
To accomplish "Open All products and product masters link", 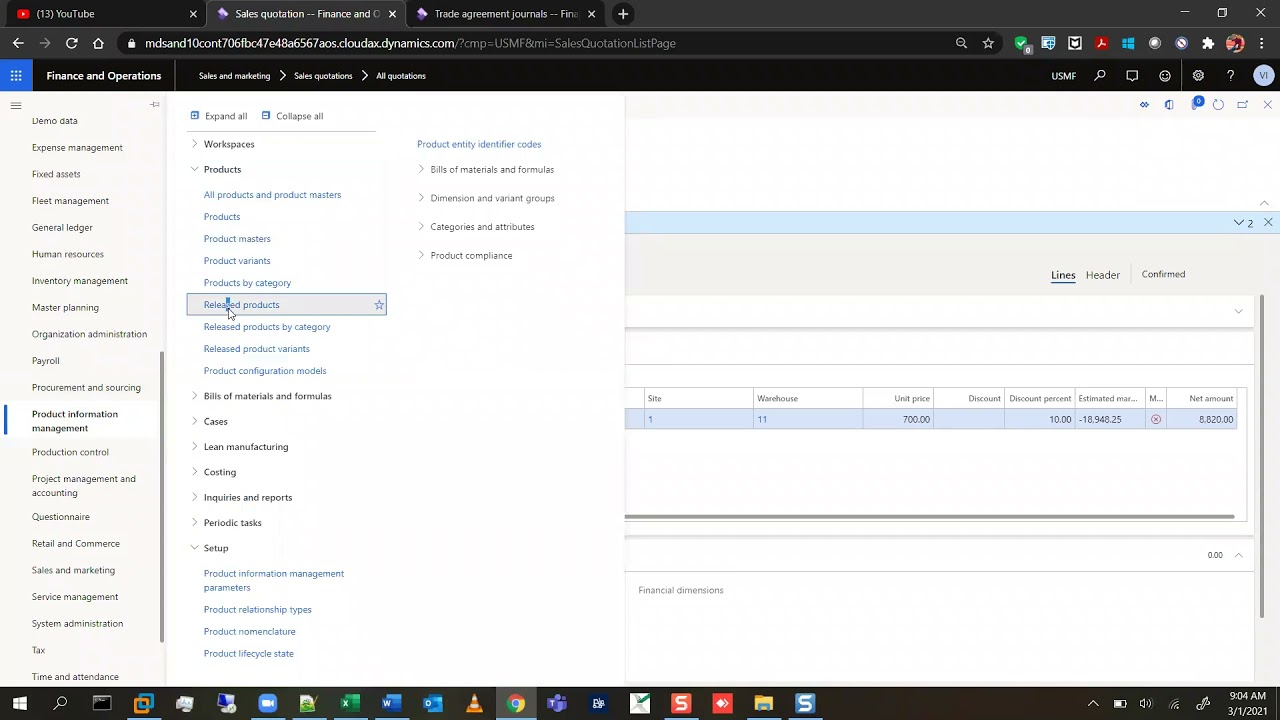I will click(272, 195).
